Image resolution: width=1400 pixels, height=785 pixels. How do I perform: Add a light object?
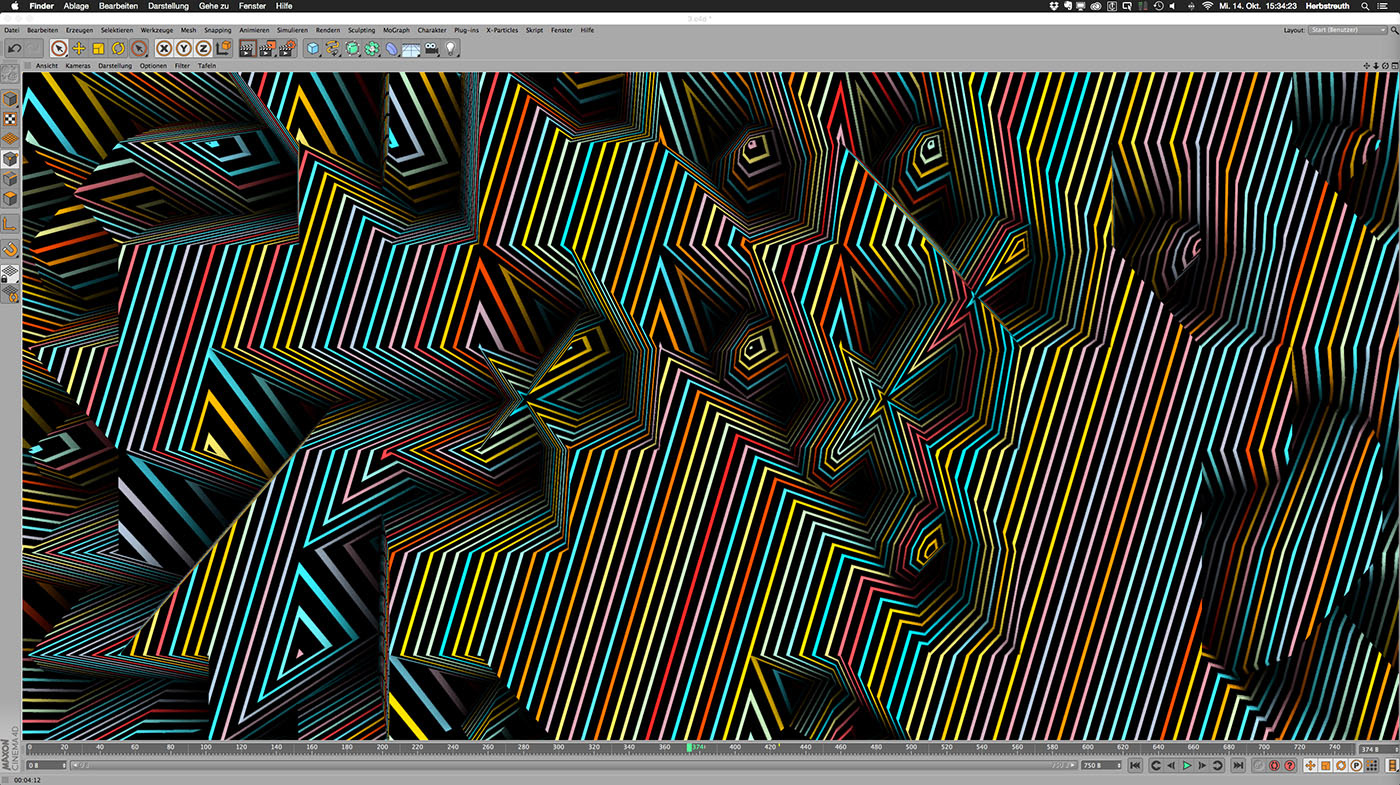point(450,48)
